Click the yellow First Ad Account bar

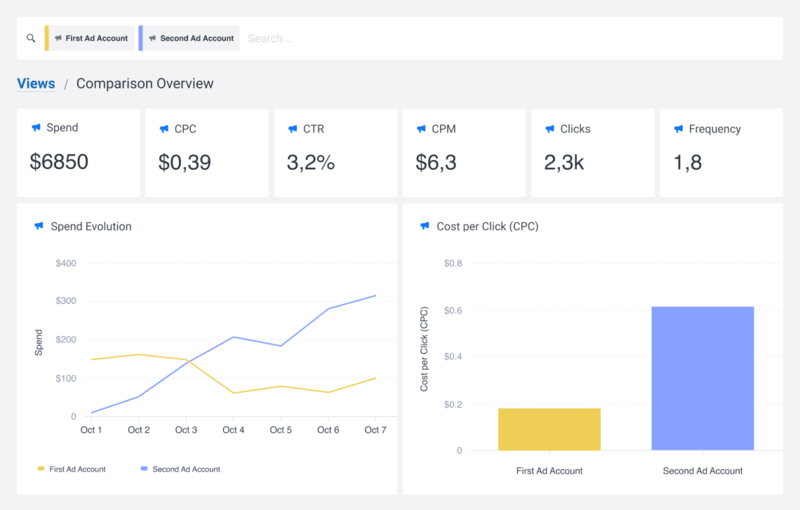[x=549, y=429]
